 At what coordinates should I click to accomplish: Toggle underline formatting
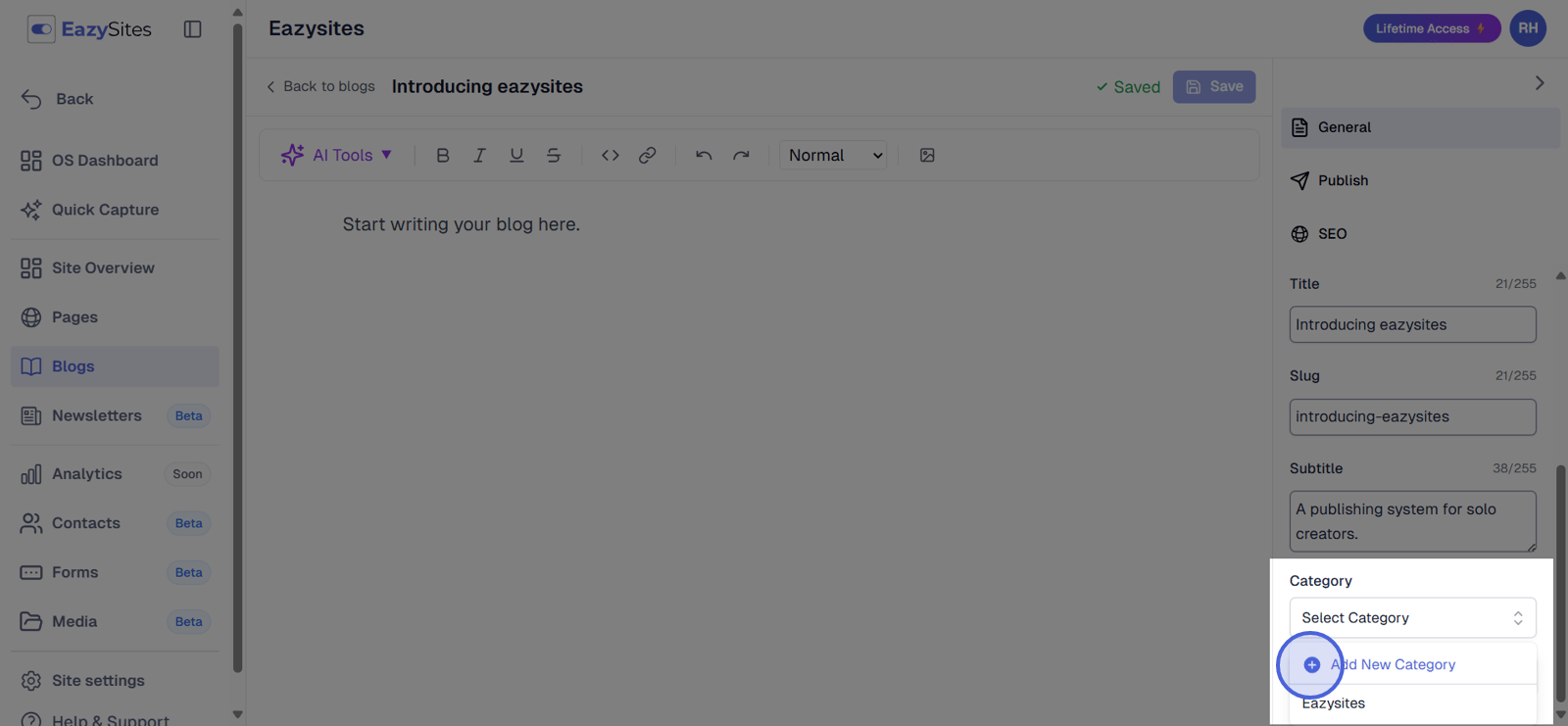(516, 155)
